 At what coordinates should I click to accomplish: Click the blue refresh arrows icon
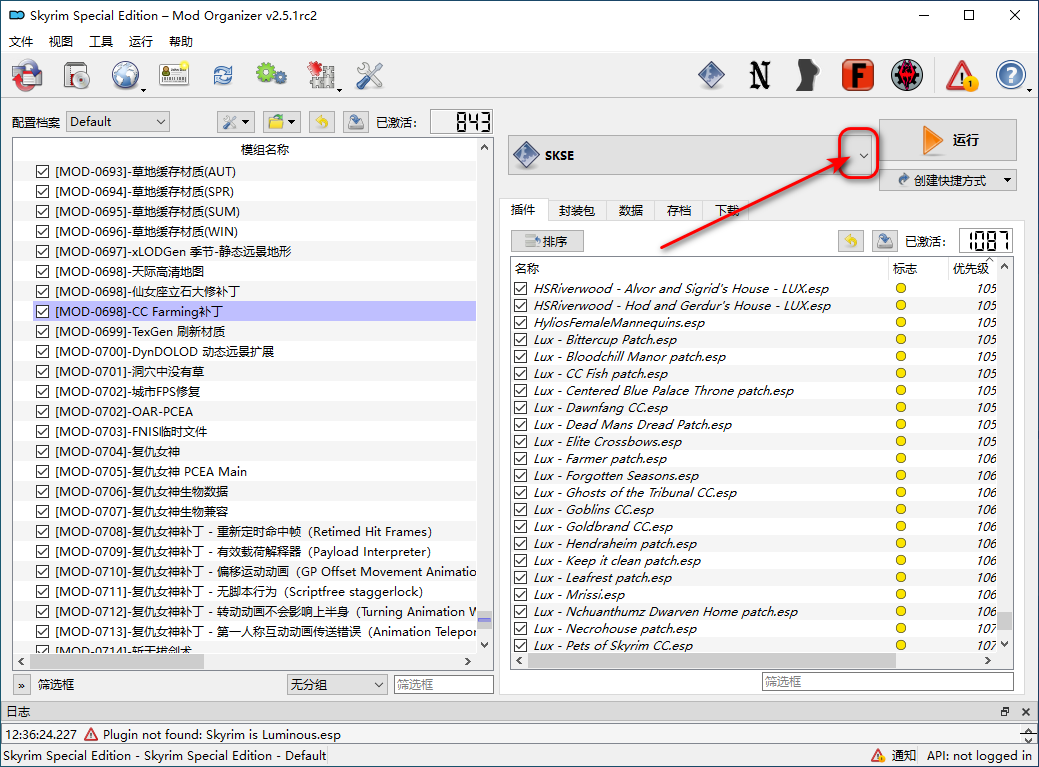tap(222, 76)
